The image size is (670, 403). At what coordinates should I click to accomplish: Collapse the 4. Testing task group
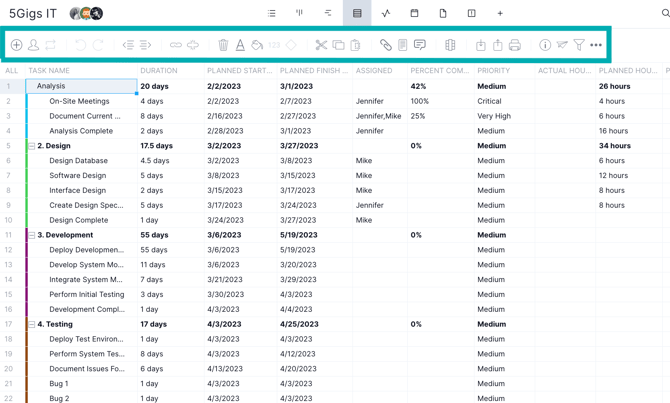[x=32, y=325]
